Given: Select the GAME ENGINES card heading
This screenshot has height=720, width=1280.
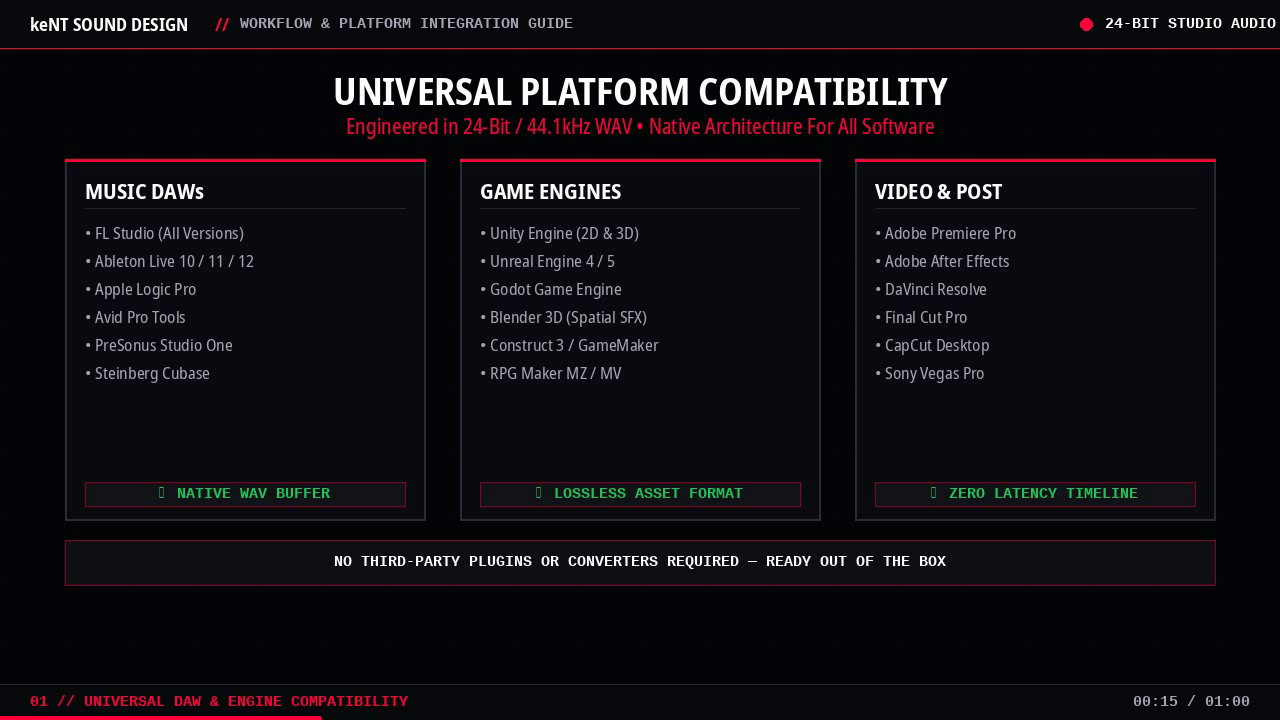Looking at the screenshot, I should coord(550,192).
